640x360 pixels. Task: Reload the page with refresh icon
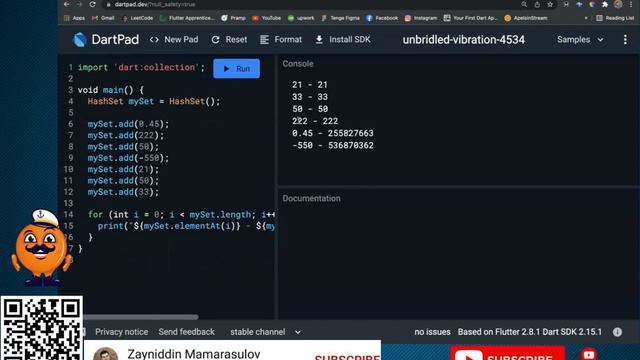(x=93, y=4)
